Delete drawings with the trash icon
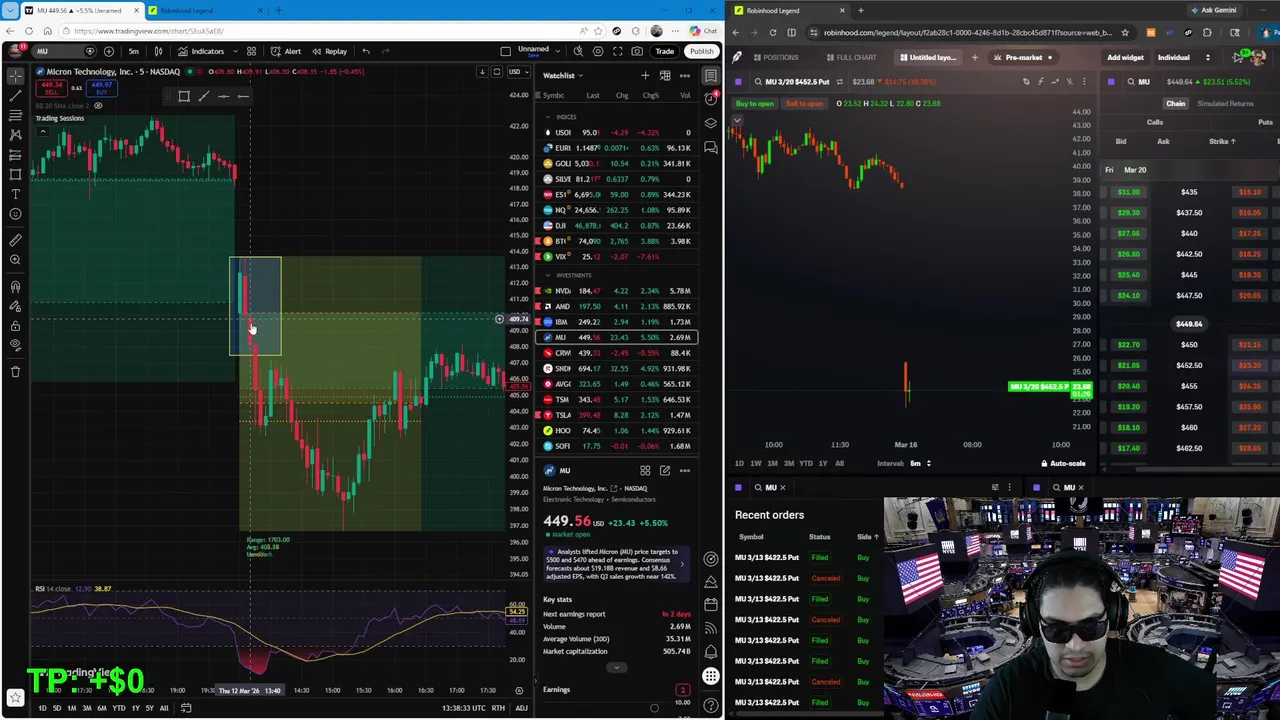This screenshot has height=720, width=1280. [15, 371]
